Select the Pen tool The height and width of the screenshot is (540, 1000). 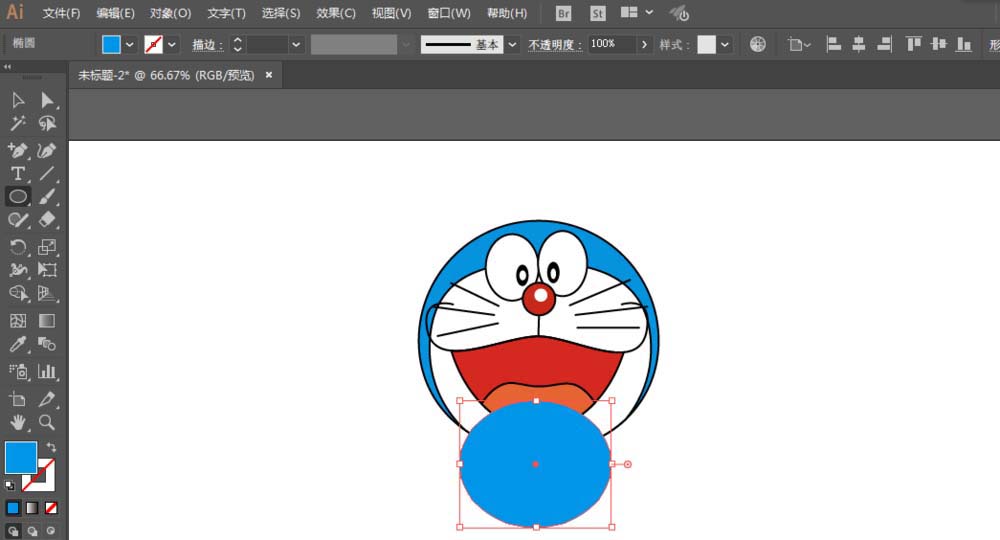[x=18, y=150]
